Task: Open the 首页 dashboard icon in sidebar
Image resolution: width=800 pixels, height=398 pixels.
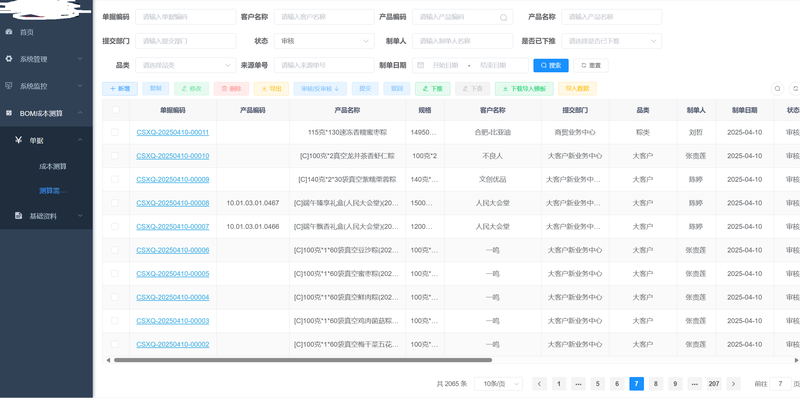Action: coord(8,32)
